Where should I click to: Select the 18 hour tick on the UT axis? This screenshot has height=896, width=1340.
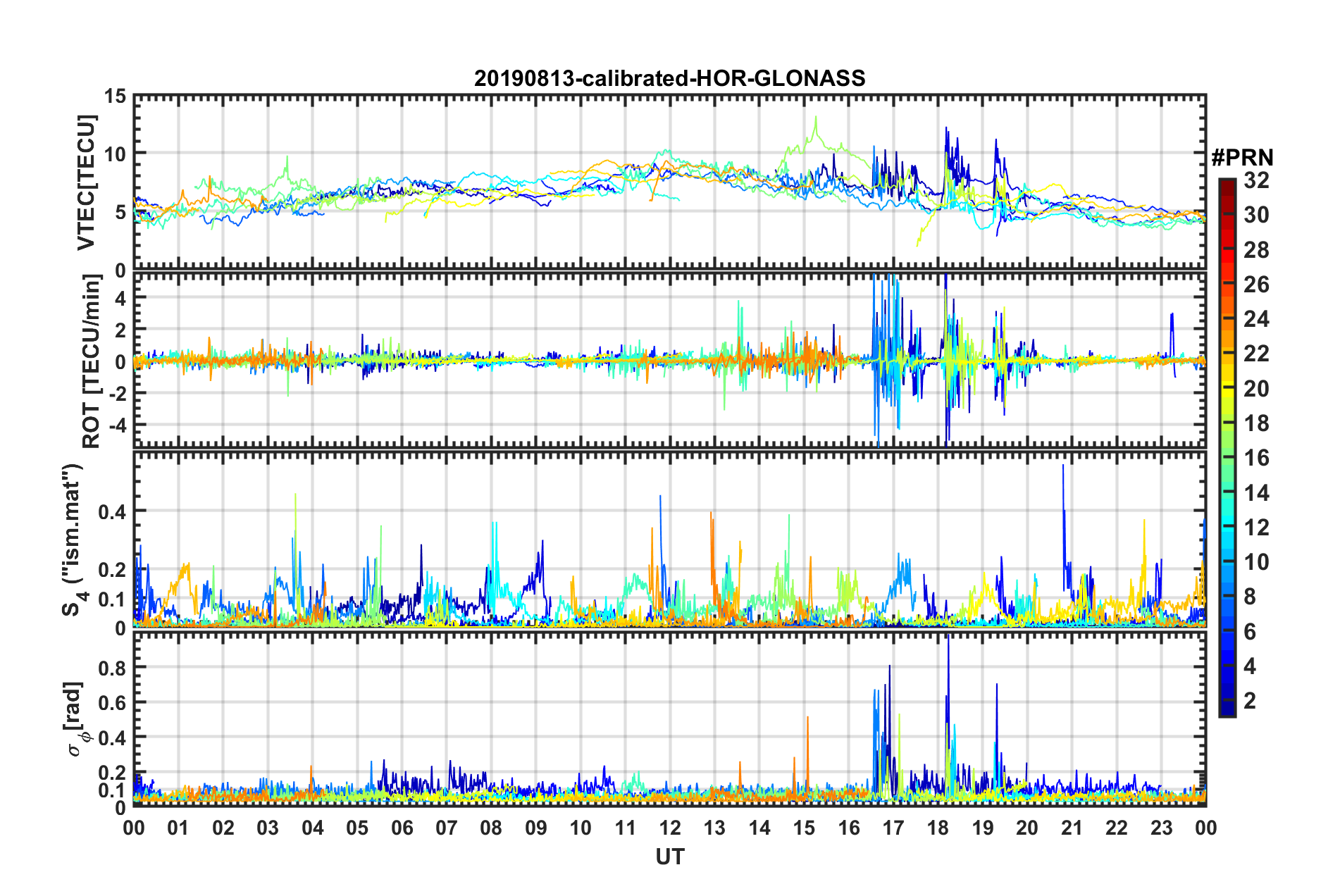[x=938, y=828]
